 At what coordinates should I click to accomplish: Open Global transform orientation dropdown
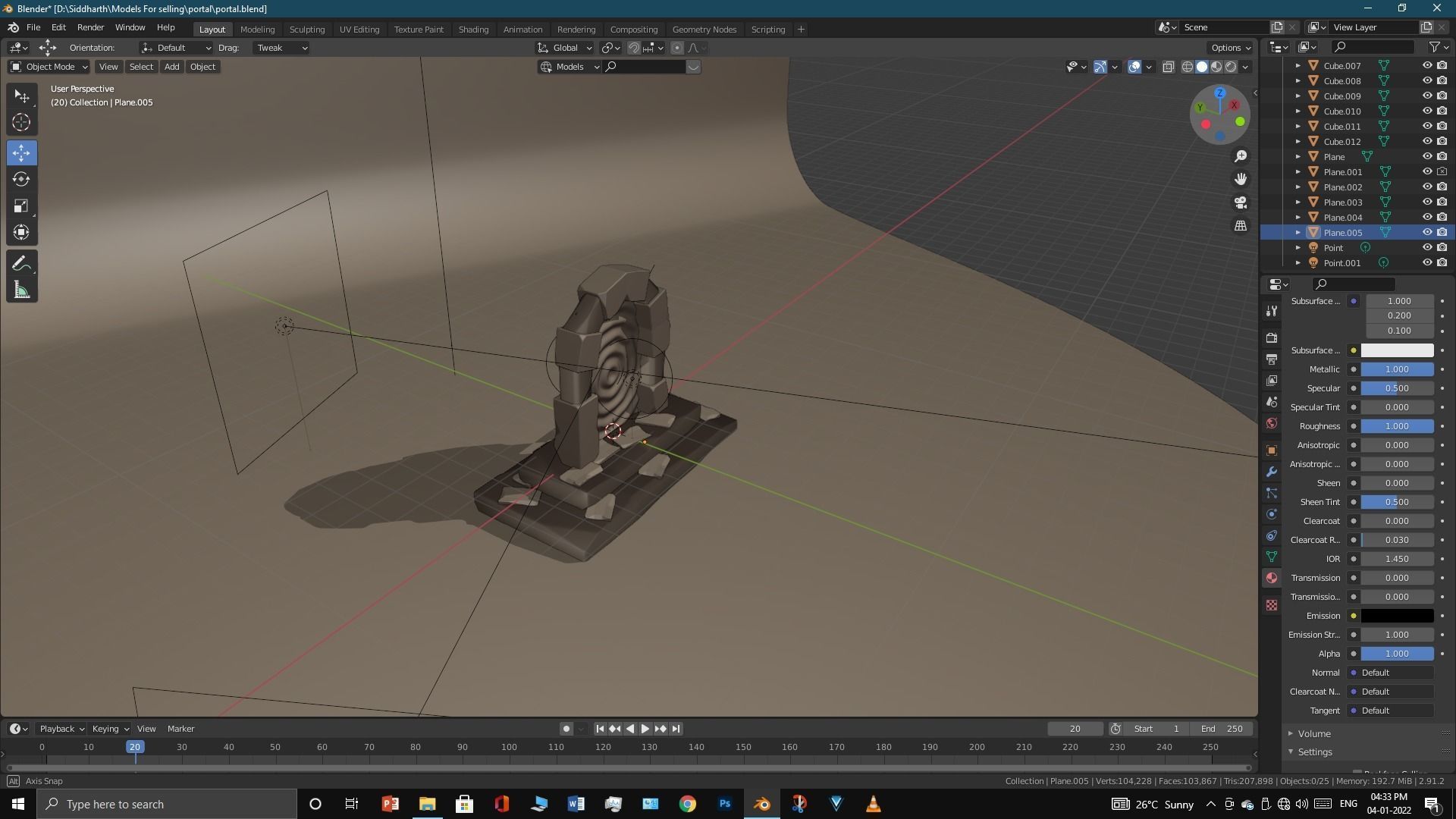click(565, 48)
